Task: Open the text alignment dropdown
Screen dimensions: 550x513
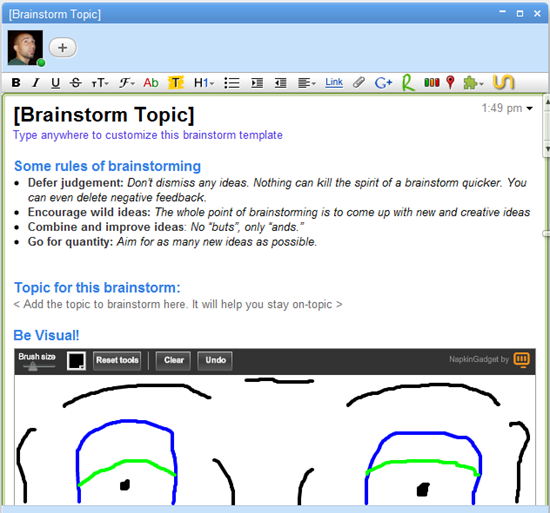Action: click(307, 83)
